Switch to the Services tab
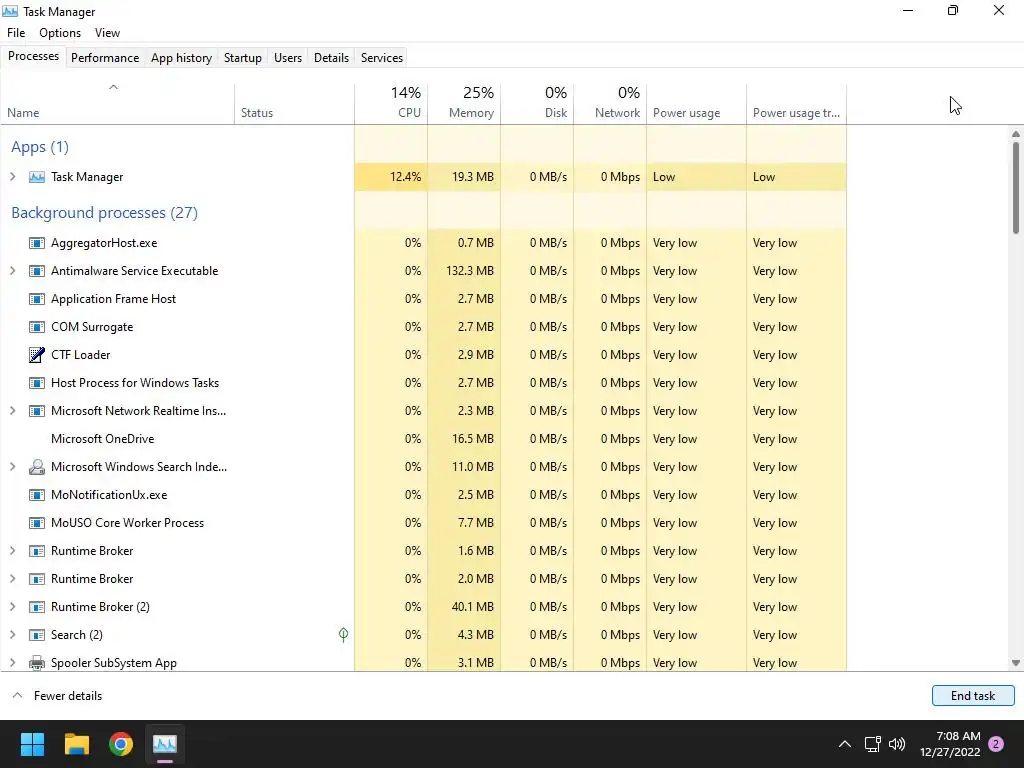1024x768 pixels. tap(382, 57)
